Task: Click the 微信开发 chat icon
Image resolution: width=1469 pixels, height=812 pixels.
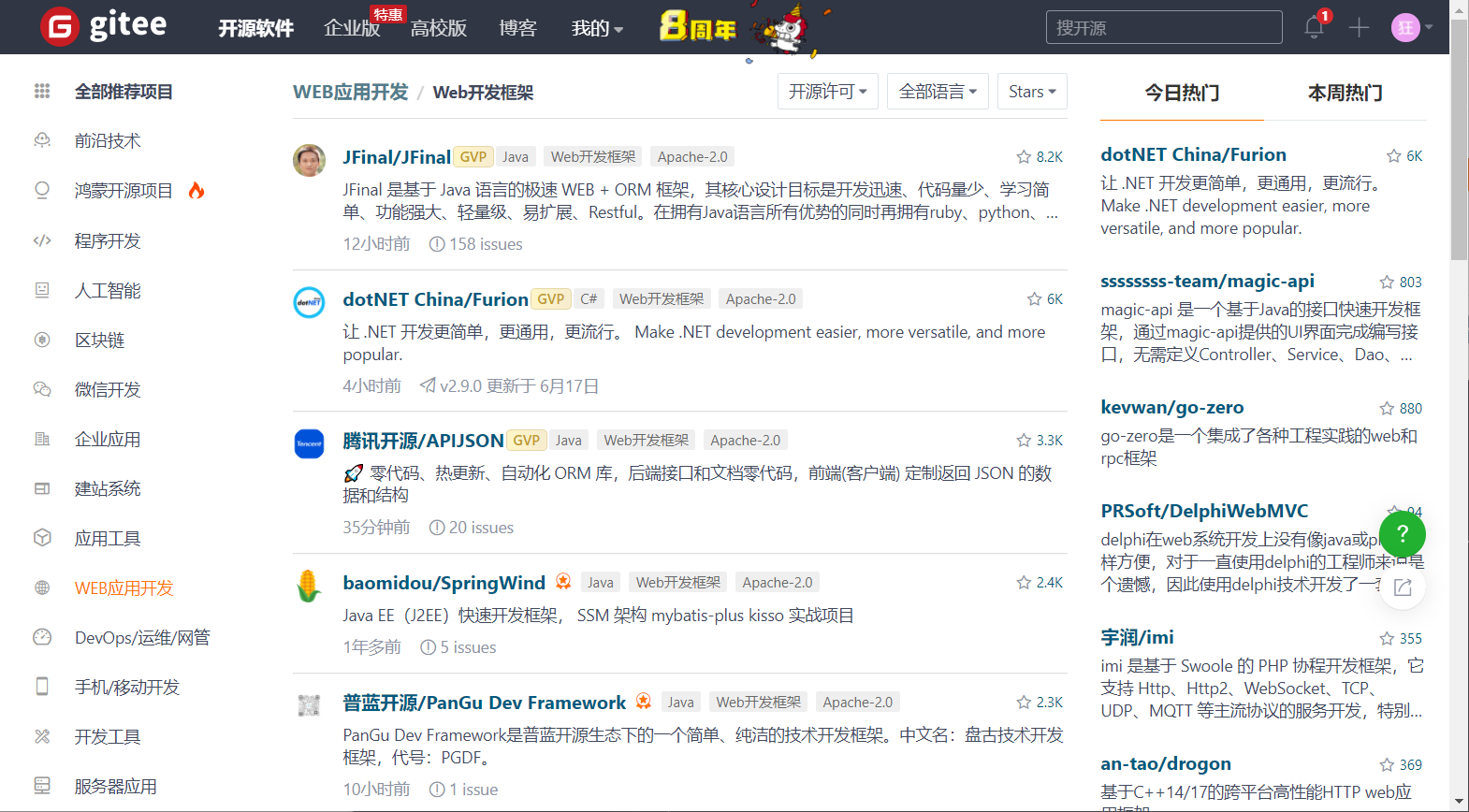Action: 42,389
